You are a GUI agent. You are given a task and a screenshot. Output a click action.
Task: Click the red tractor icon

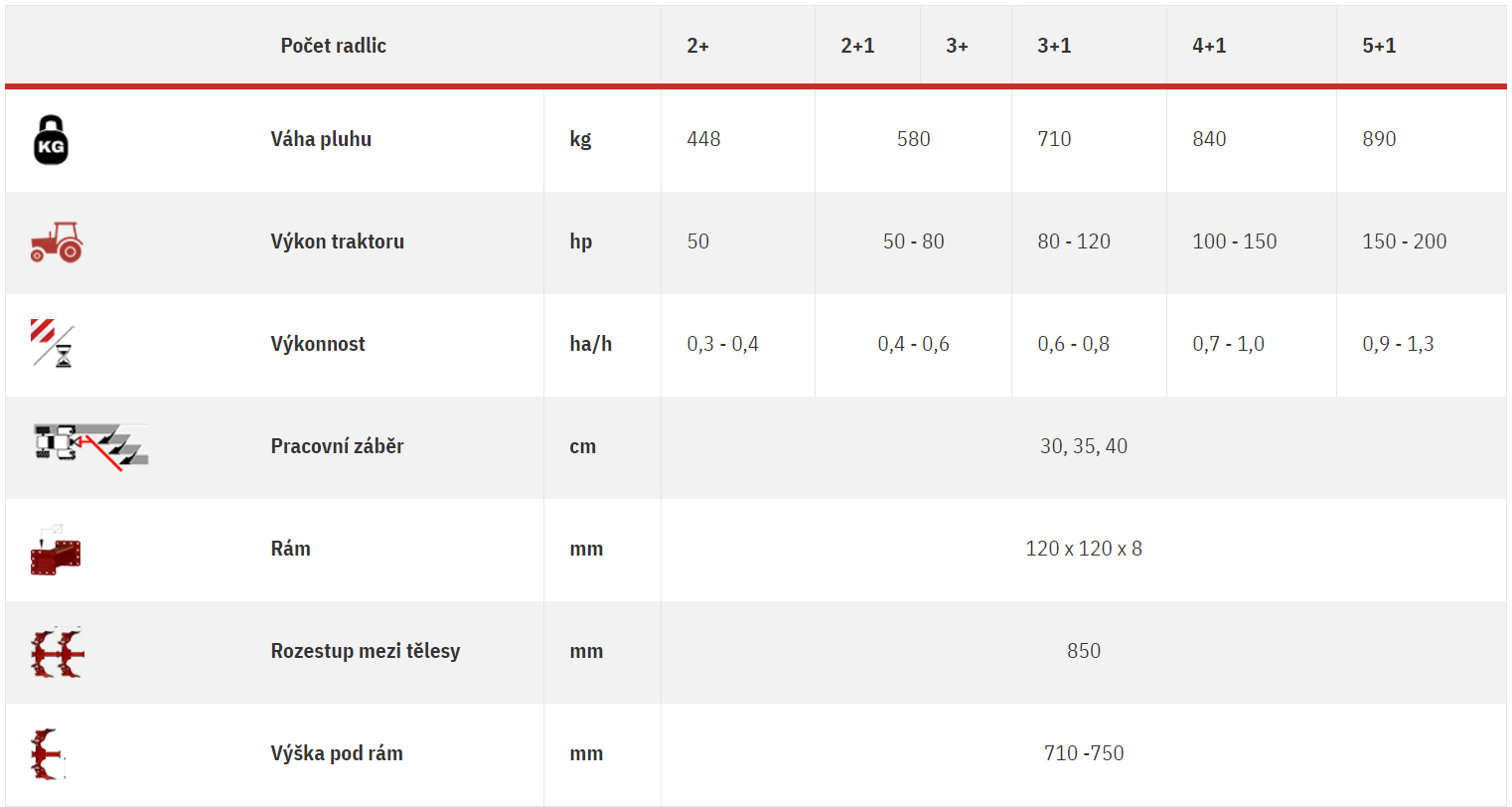(57, 242)
